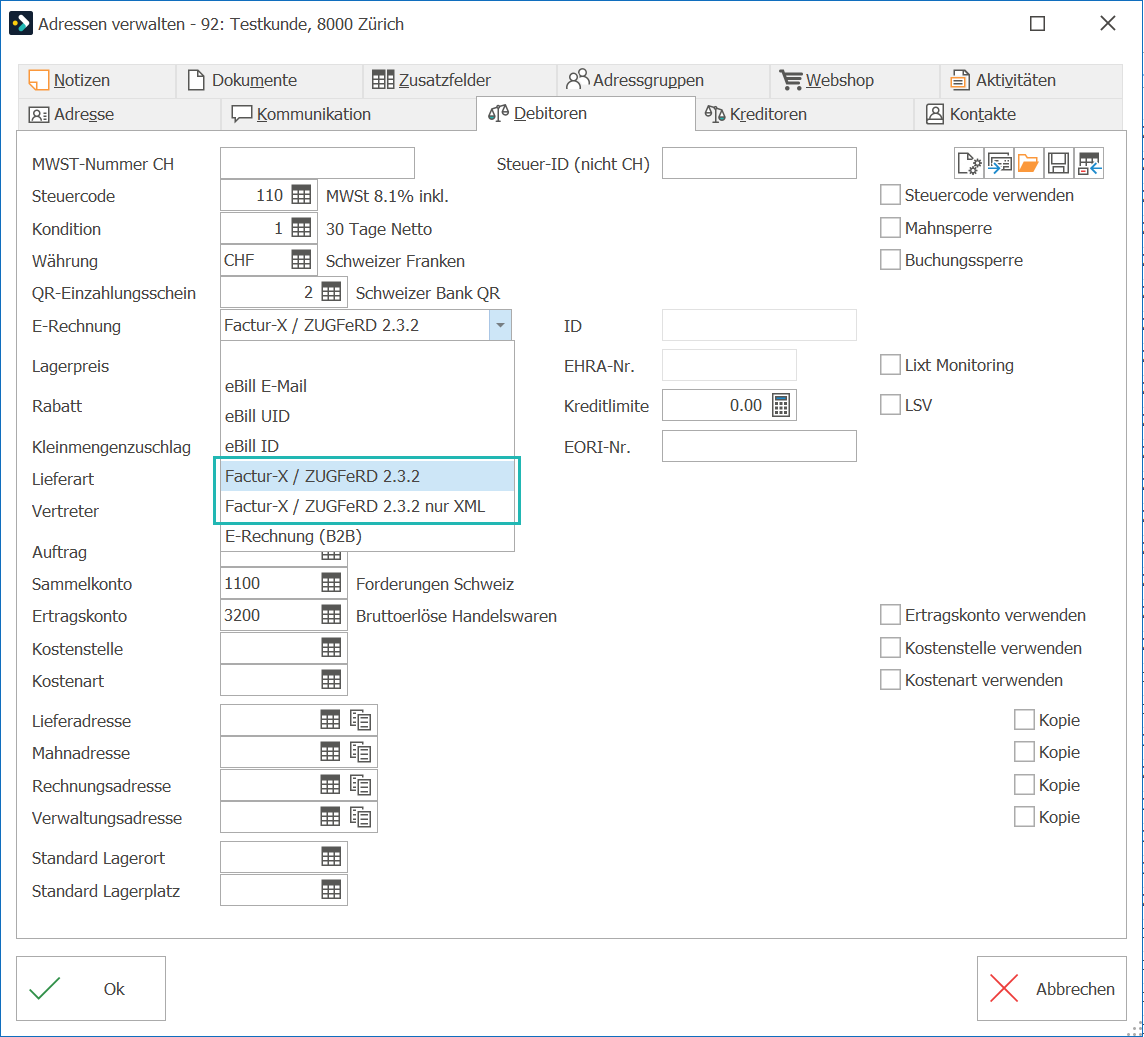1144x1037 pixels.
Task: Click the form import arrow toolbar icon
Action: (1000, 163)
